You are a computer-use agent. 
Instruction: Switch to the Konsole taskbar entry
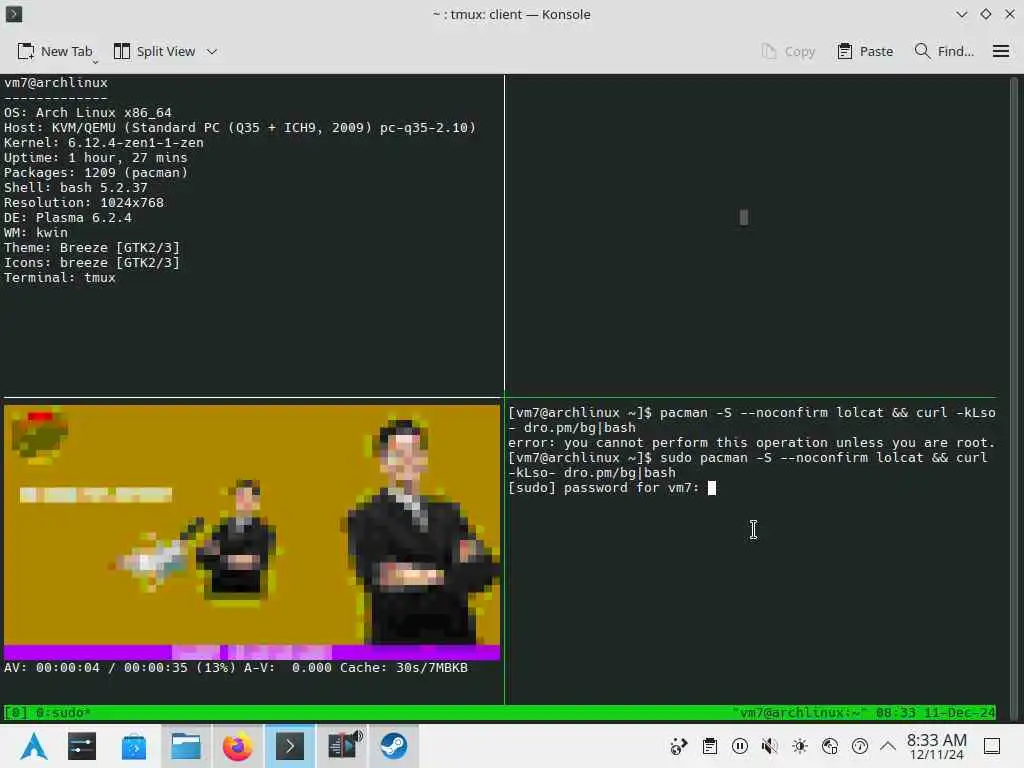pos(289,746)
